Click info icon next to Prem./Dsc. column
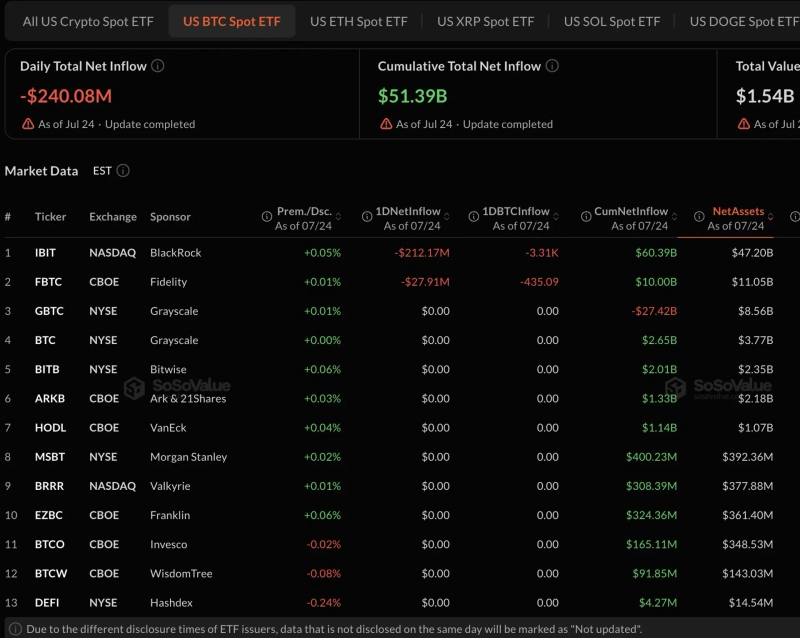The width and height of the screenshot is (800, 638). [266, 217]
